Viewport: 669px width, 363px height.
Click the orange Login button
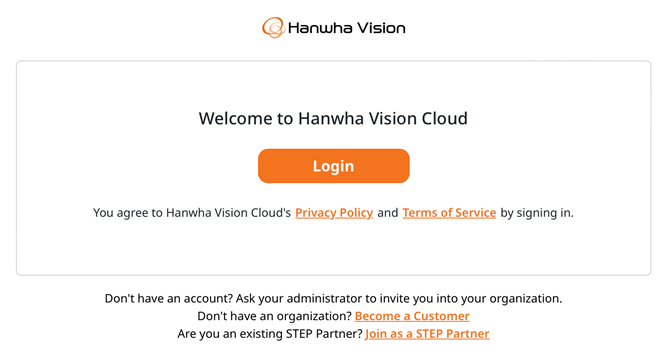click(x=334, y=166)
